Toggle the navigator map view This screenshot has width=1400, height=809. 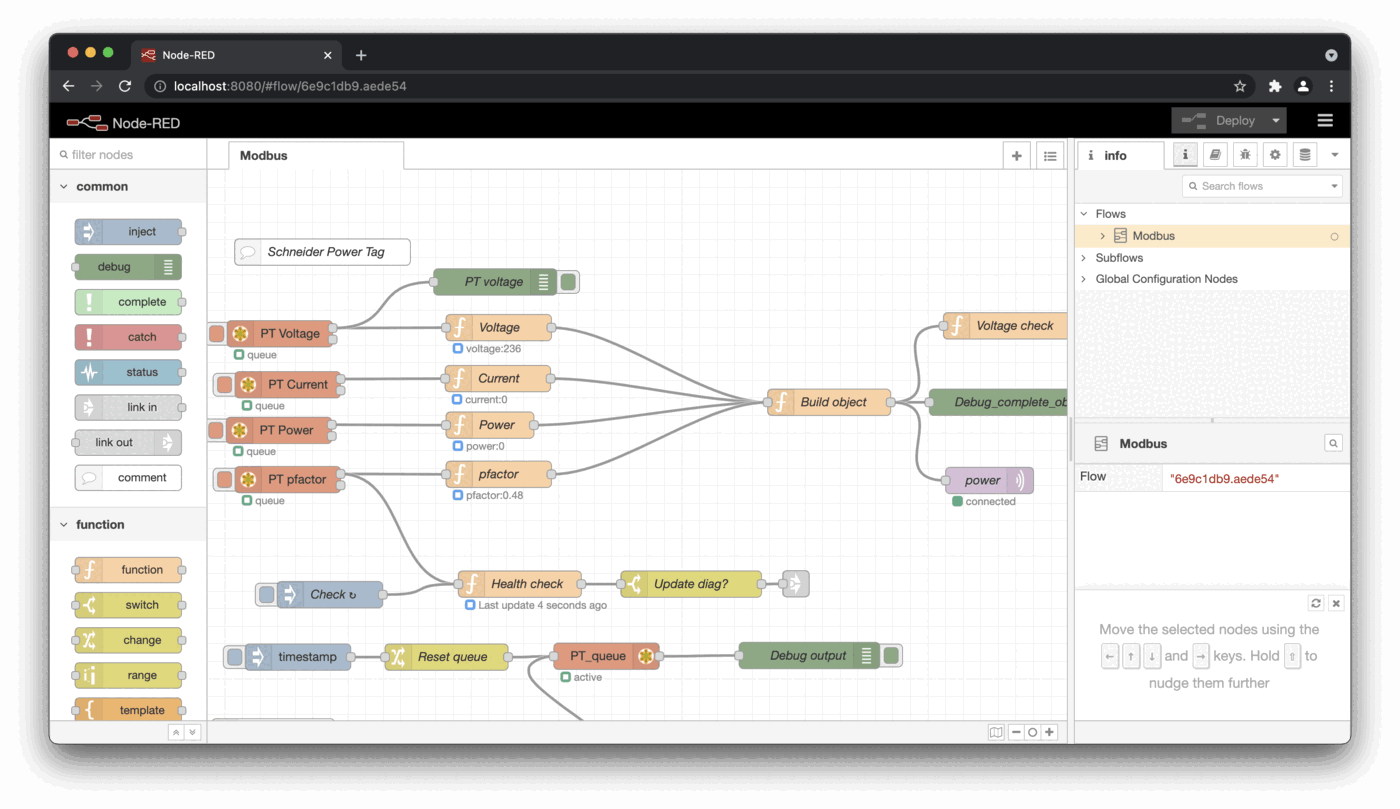click(x=996, y=732)
